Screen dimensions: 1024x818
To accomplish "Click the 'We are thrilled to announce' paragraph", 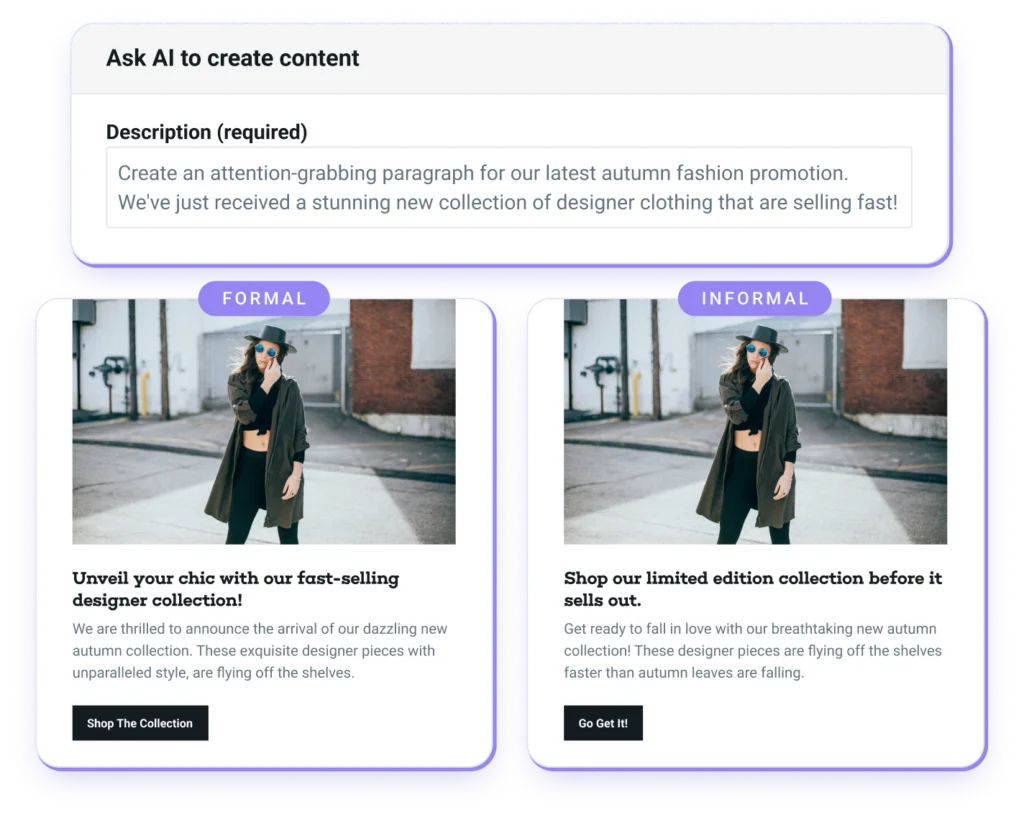I will pyautogui.click(x=260, y=650).
